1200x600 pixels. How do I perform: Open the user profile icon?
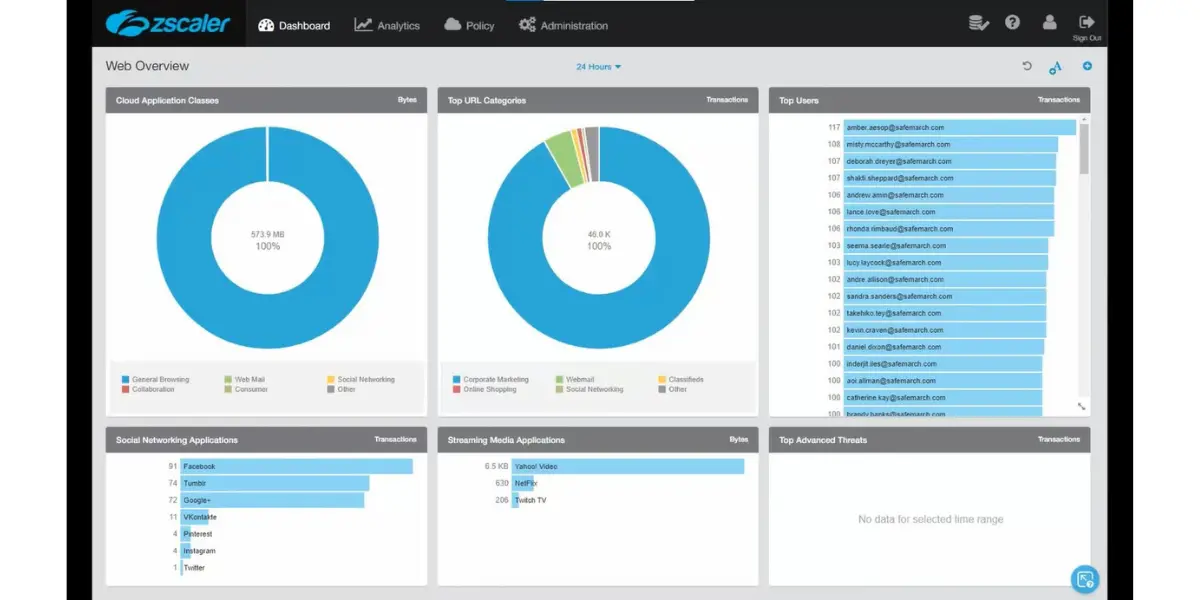pyautogui.click(x=1049, y=22)
